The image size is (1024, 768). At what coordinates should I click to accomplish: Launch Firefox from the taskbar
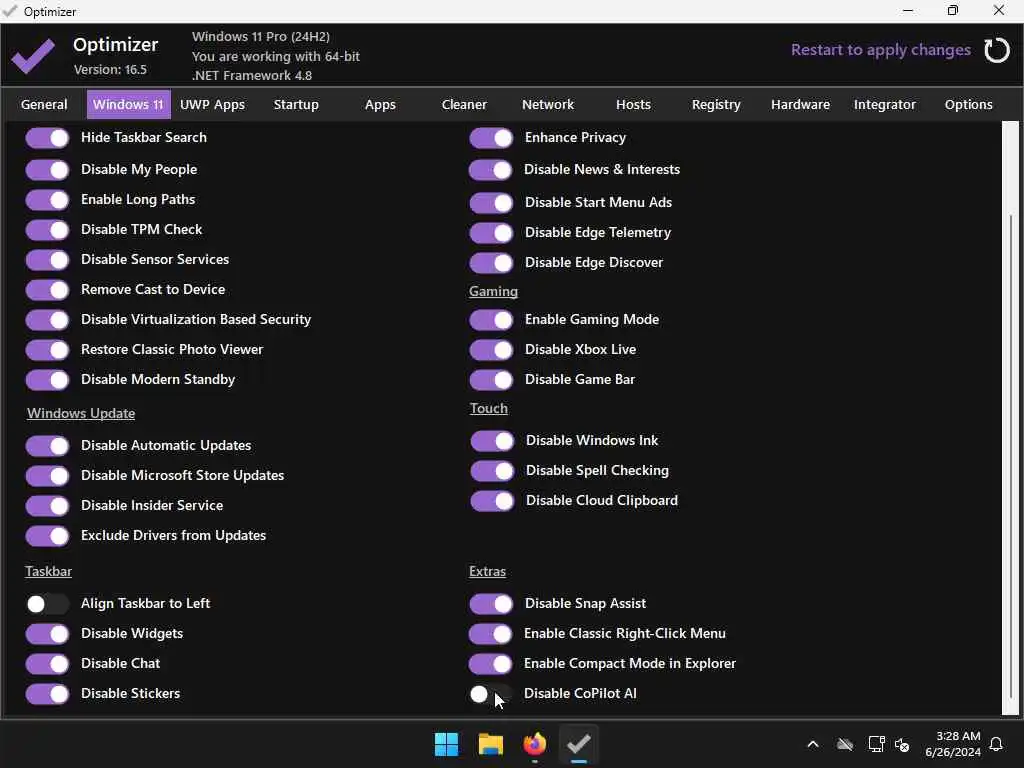535,744
